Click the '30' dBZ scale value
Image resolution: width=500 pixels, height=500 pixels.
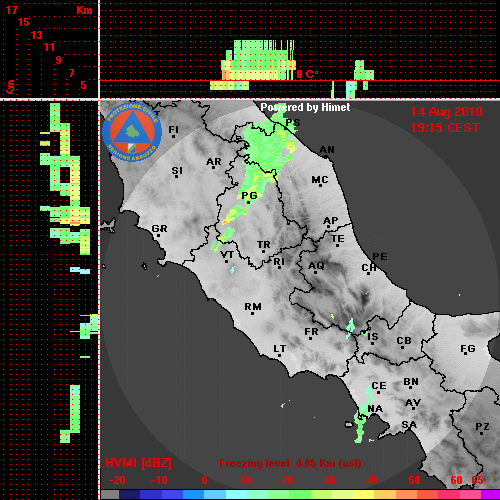(330, 480)
